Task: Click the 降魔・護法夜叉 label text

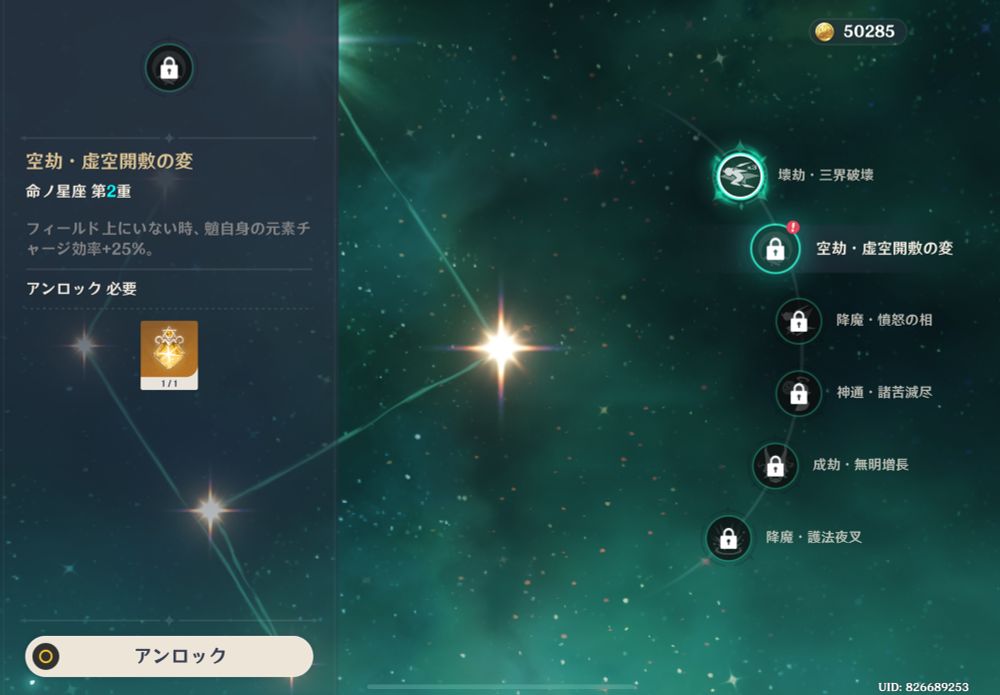Action: click(x=814, y=537)
